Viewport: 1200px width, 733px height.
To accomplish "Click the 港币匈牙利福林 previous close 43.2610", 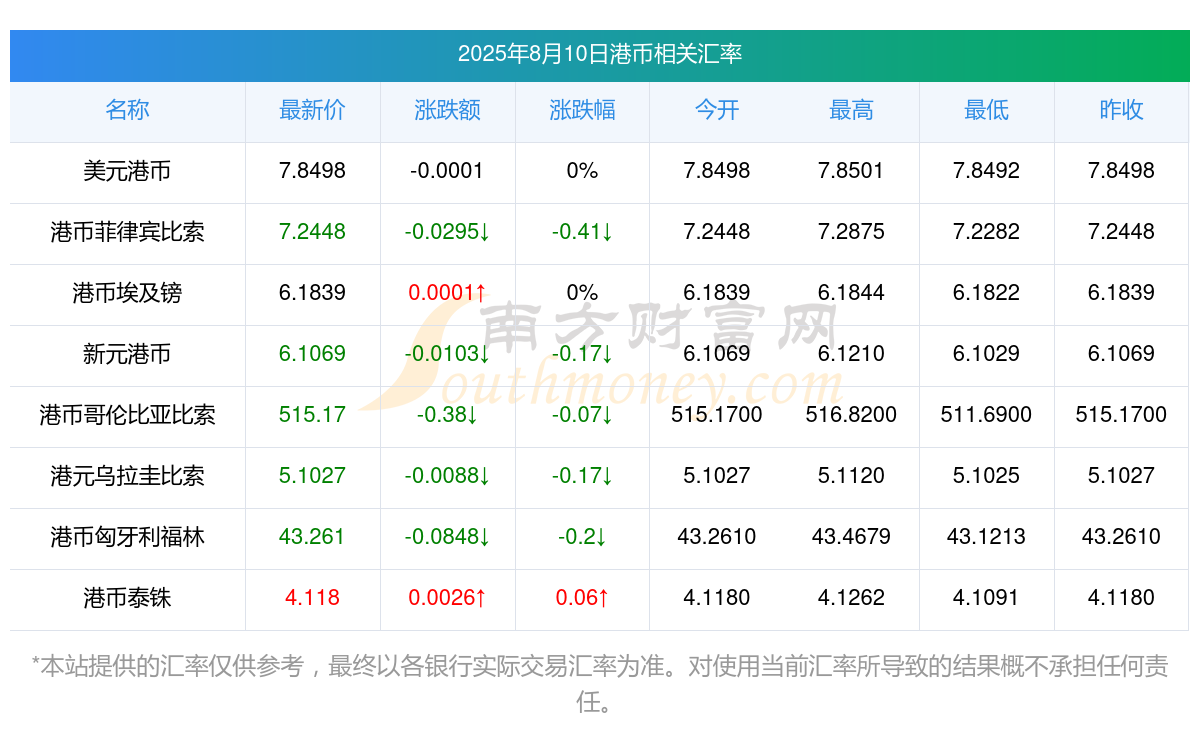I will tap(1121, 537).
